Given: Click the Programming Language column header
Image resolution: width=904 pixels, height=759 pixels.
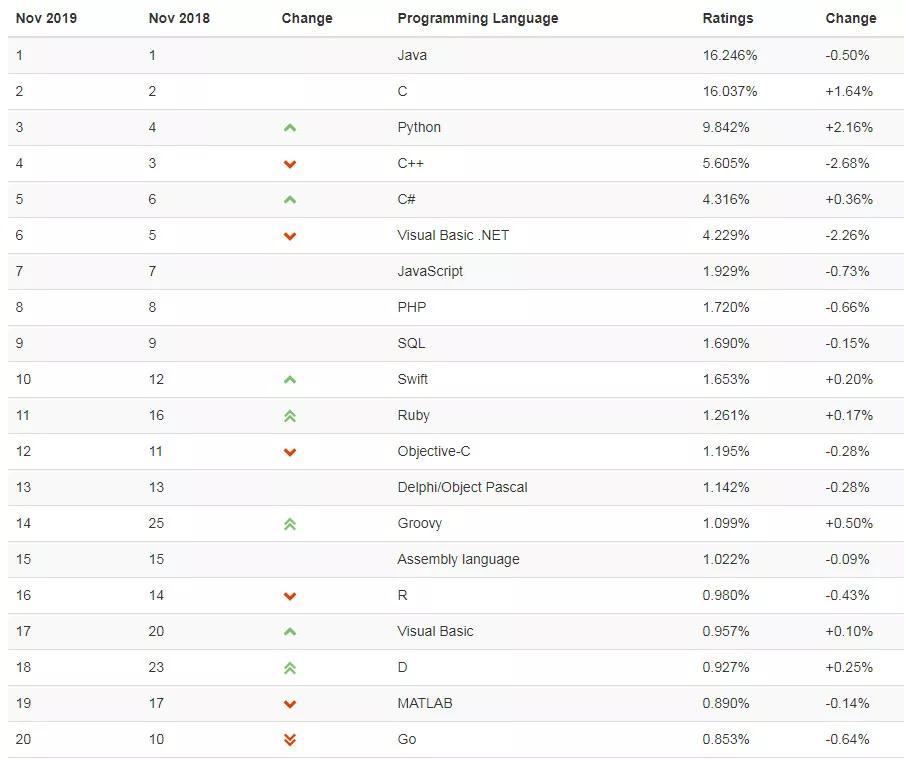Looking at the screenshot, I should tap(477, 18).
